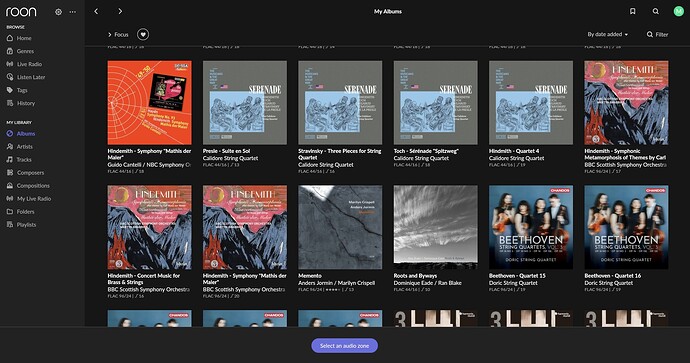The height and width of the screenshot is (363, 690).
Task: Click the Composers icon in sidebar
Action: (x=10, y=172)
